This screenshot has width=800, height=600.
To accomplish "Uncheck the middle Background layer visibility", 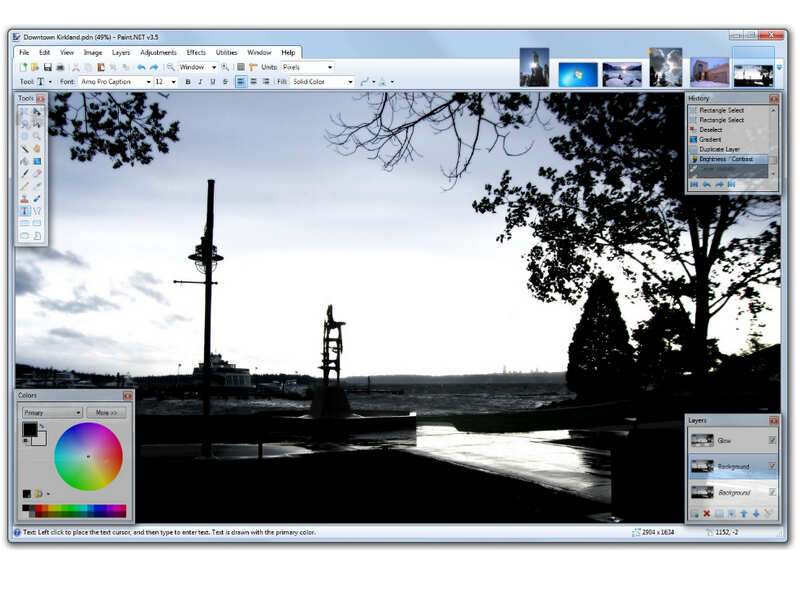I will click(771, 466).
